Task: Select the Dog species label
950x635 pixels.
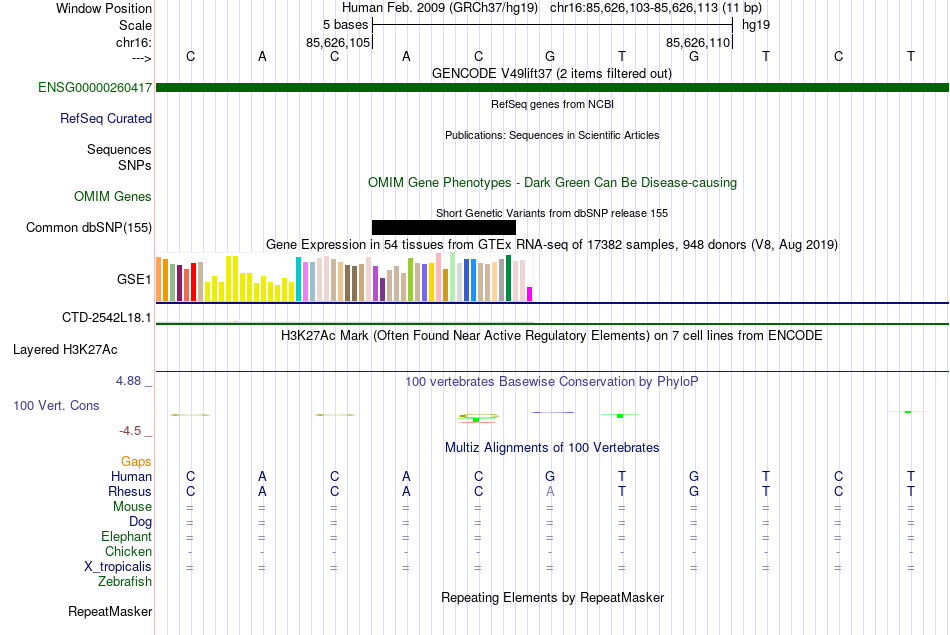Action: (x=141, y=522)
